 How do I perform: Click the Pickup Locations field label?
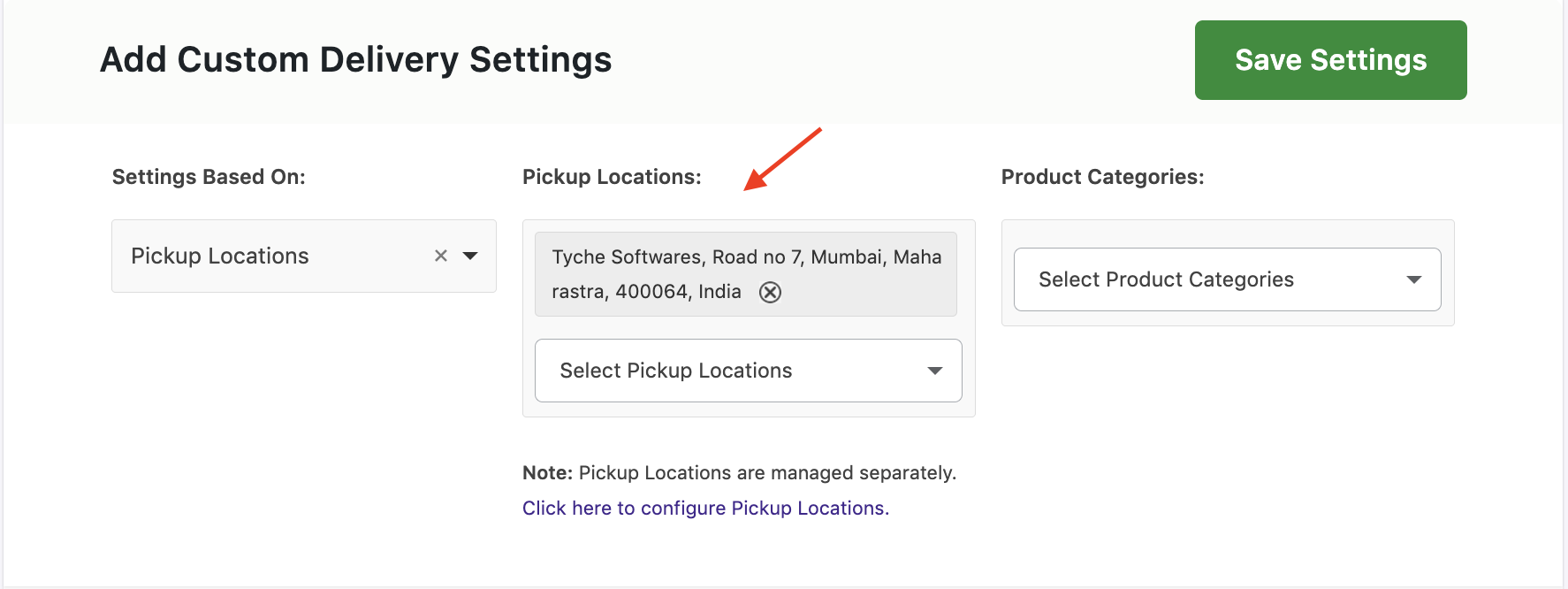pos(612,177)
